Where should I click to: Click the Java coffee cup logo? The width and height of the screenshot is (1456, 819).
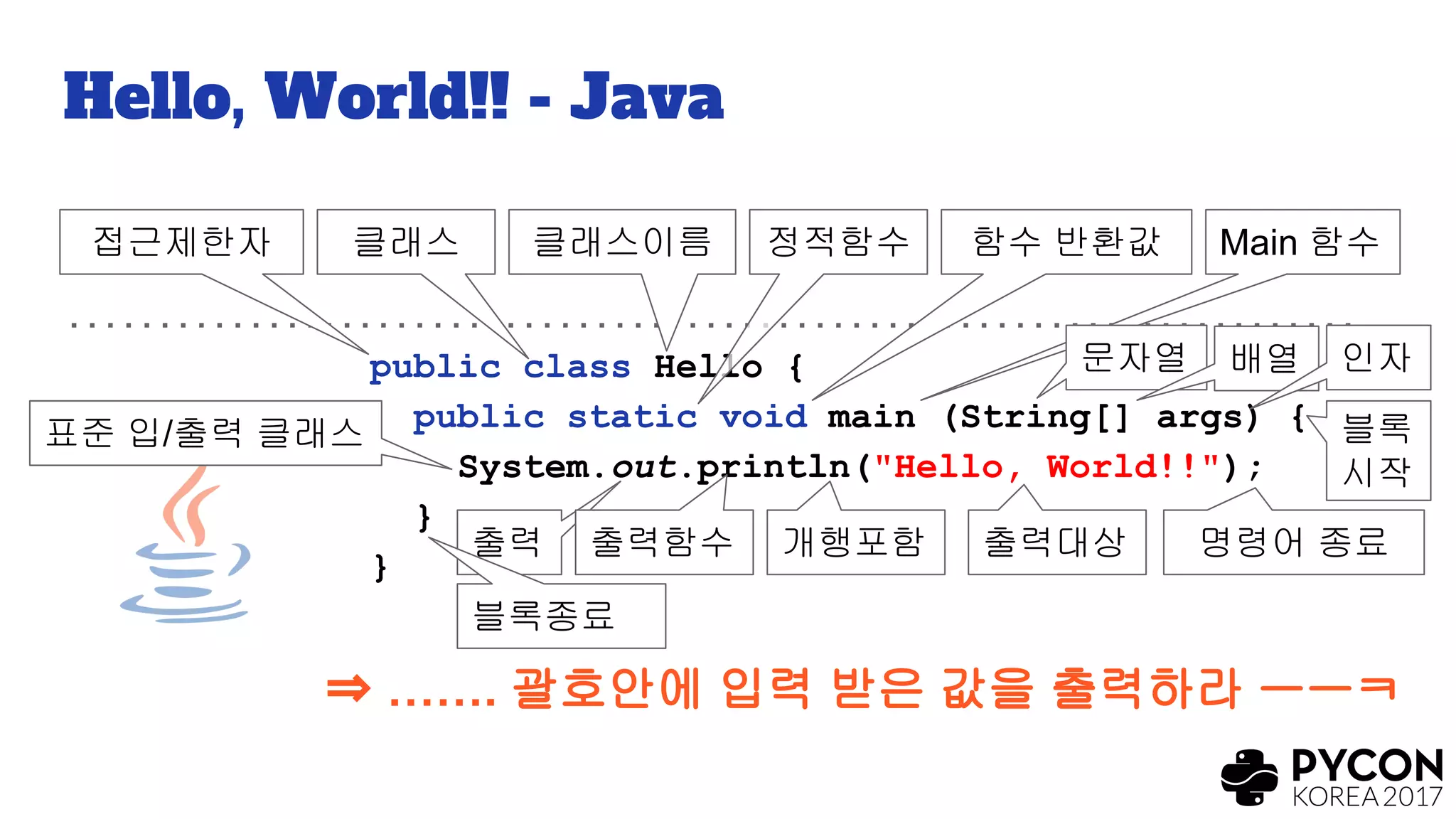(x=186, y=545)
